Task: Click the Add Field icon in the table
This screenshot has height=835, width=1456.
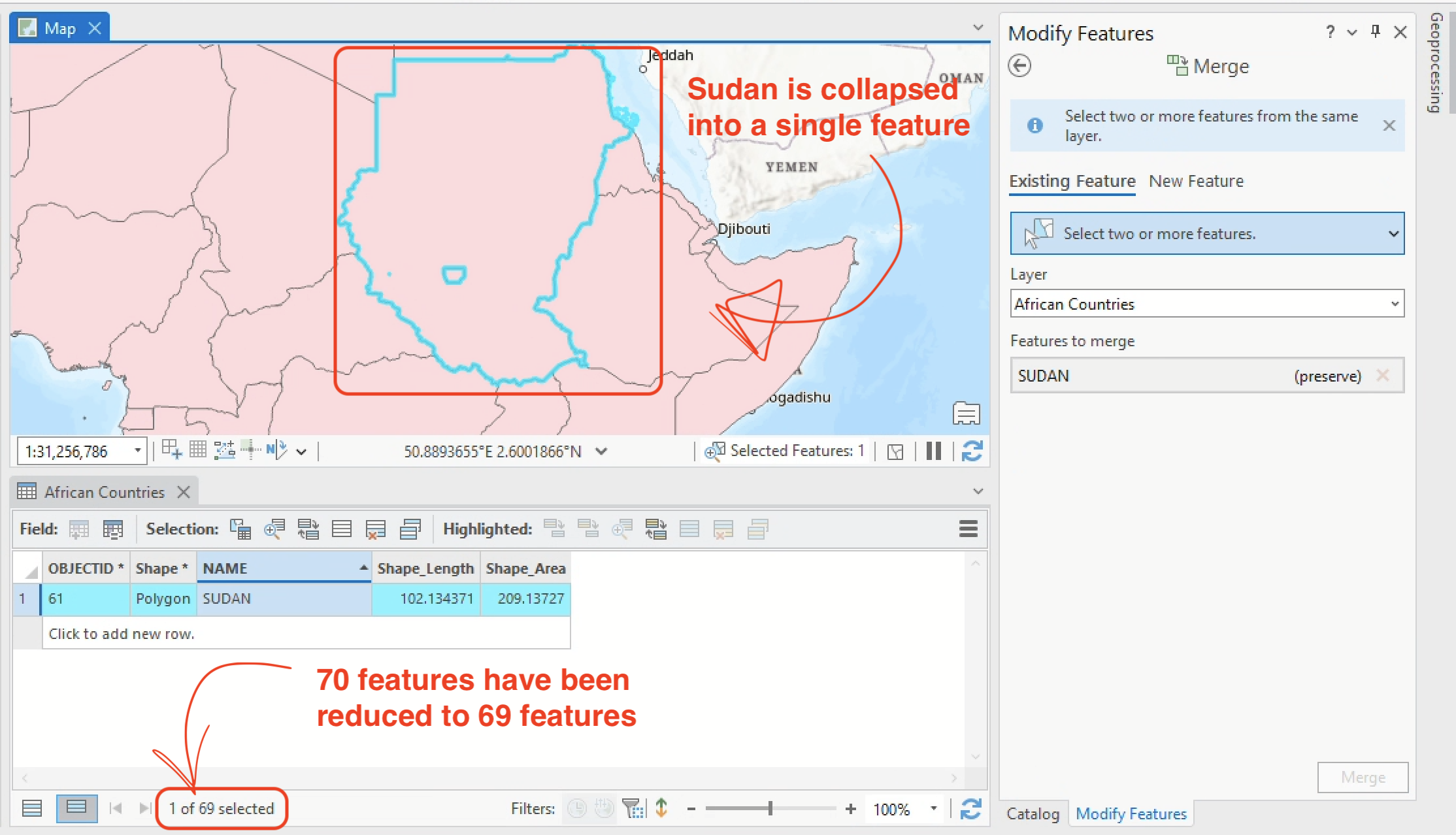Action: [79, 529]
